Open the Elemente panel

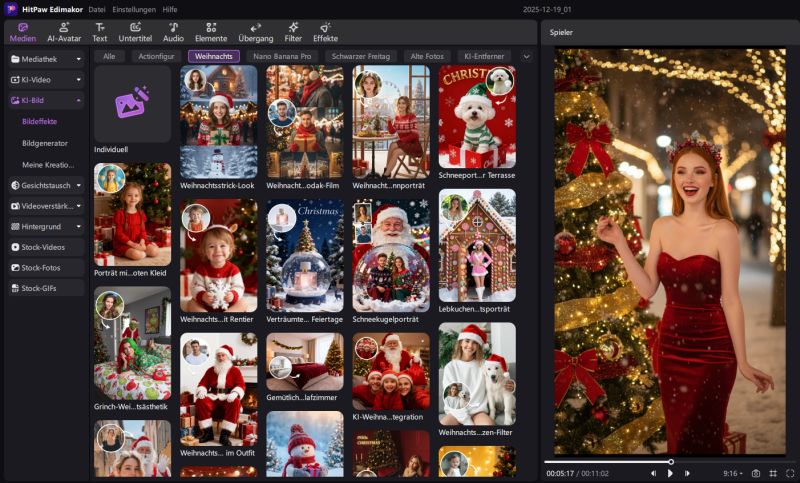pyautogui.click(x=211, y=32)
